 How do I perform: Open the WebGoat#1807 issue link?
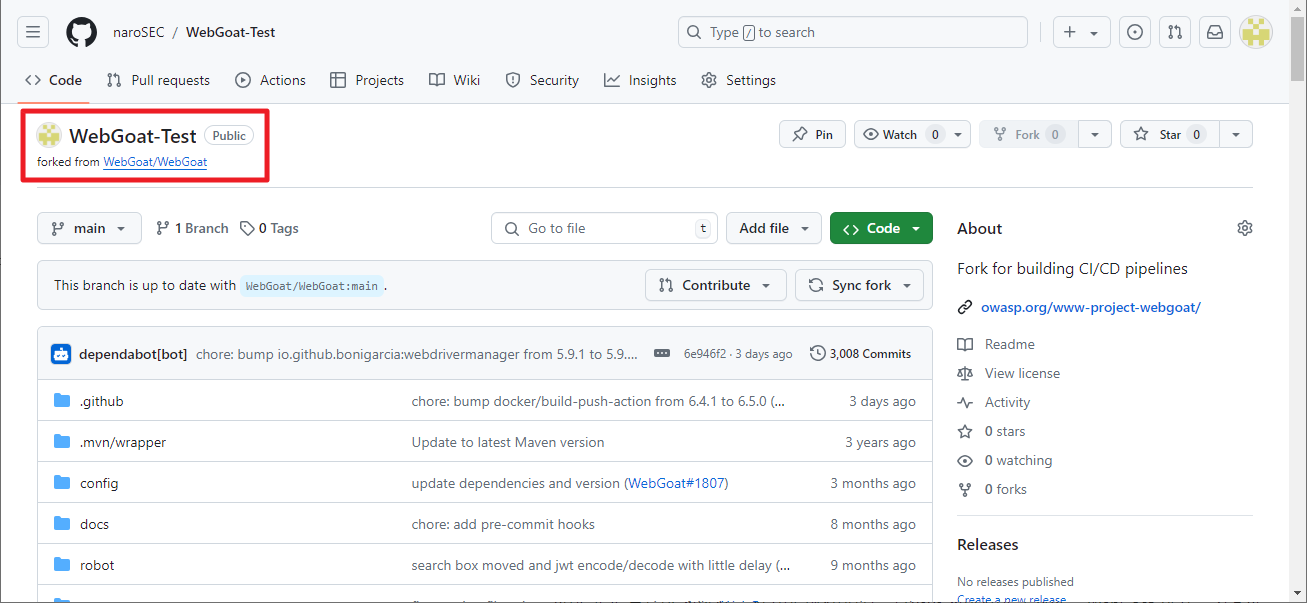click(x=677, y=483)
